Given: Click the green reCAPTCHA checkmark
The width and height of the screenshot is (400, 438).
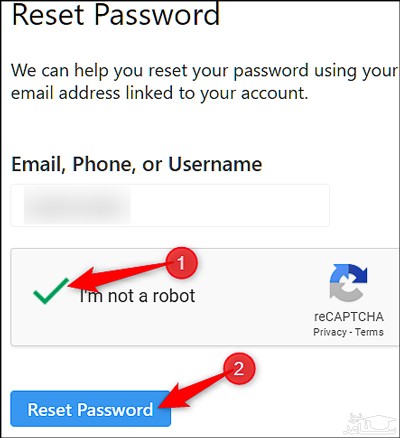Looking at the screenshot, I should tap(51, 291).
